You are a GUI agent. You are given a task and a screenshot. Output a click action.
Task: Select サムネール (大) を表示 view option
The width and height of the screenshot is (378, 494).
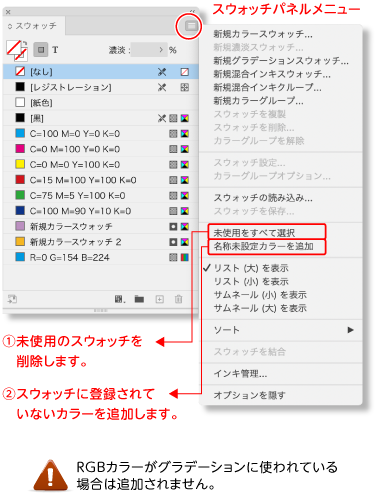tap(260, 308)
